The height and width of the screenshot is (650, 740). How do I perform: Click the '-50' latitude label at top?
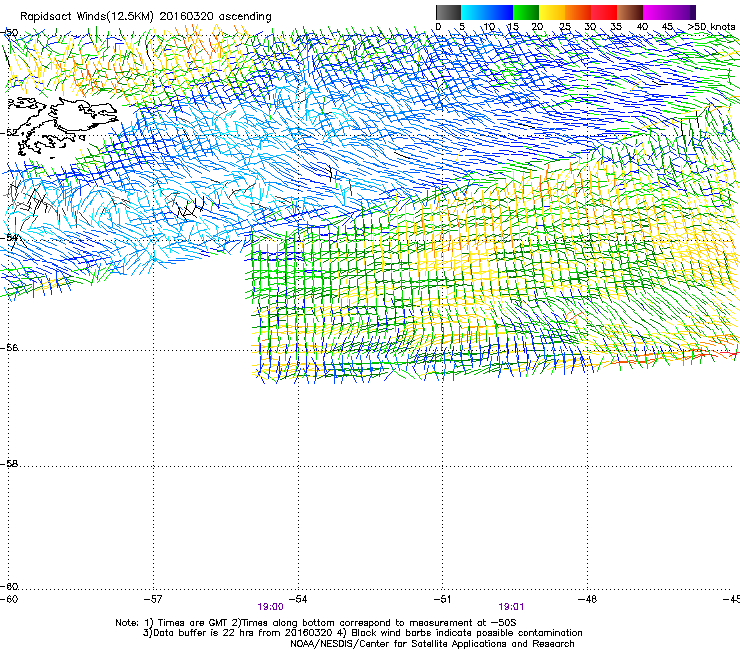pos(9,33)
